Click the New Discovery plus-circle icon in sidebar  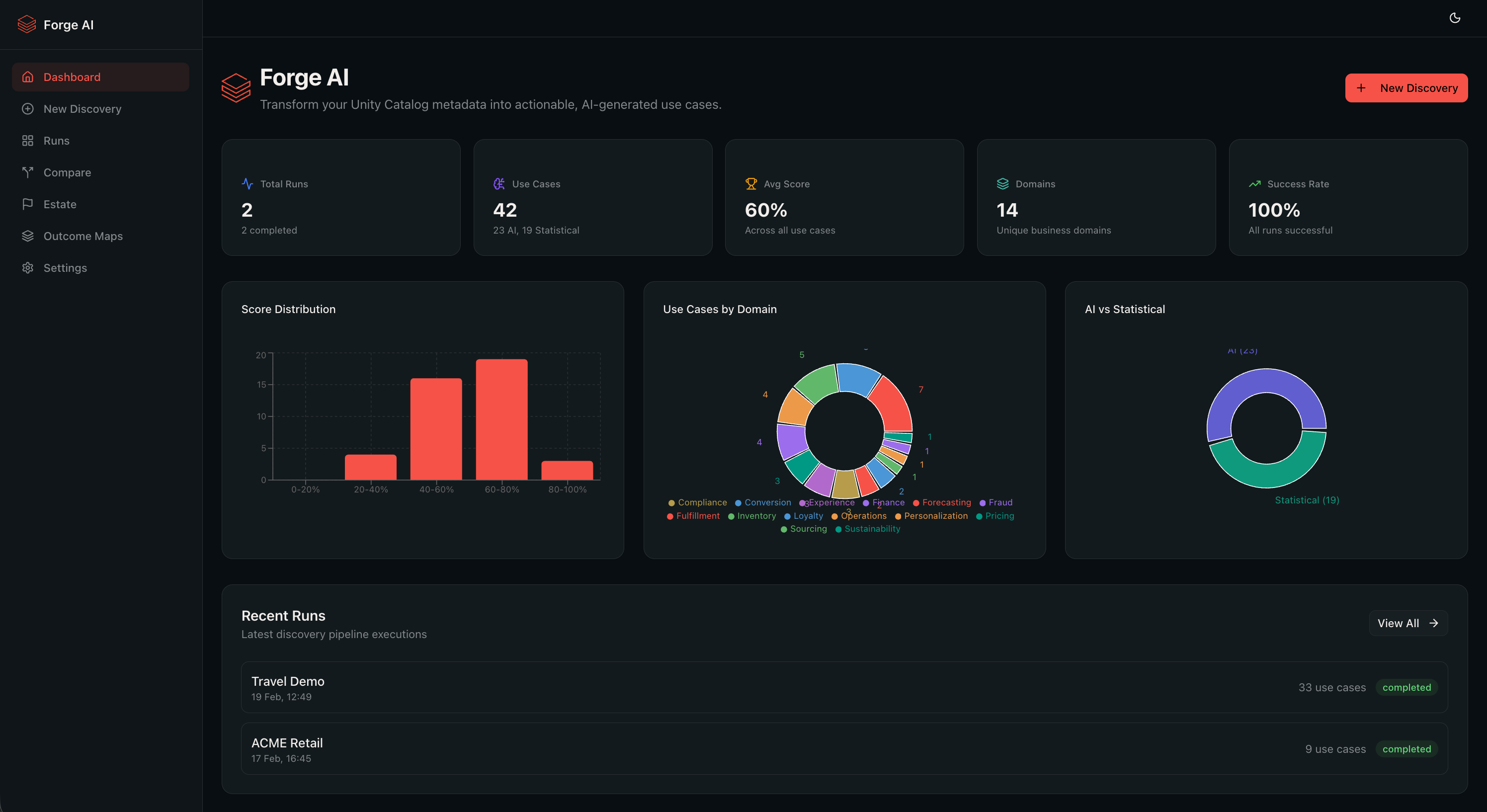click(28, 108)
